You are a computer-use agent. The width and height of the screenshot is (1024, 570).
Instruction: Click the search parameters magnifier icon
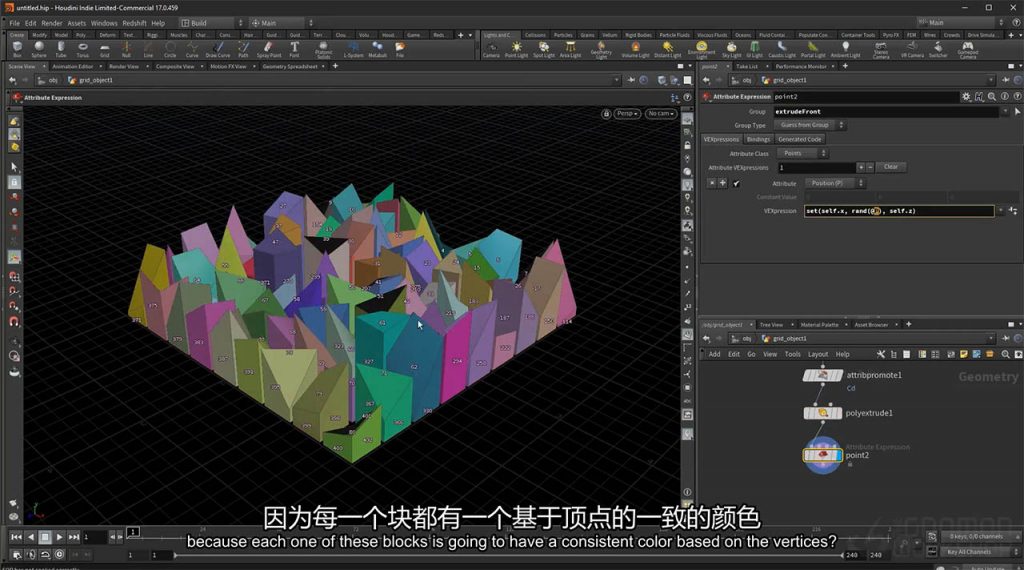pyautogui.click(x=992, y=97)
